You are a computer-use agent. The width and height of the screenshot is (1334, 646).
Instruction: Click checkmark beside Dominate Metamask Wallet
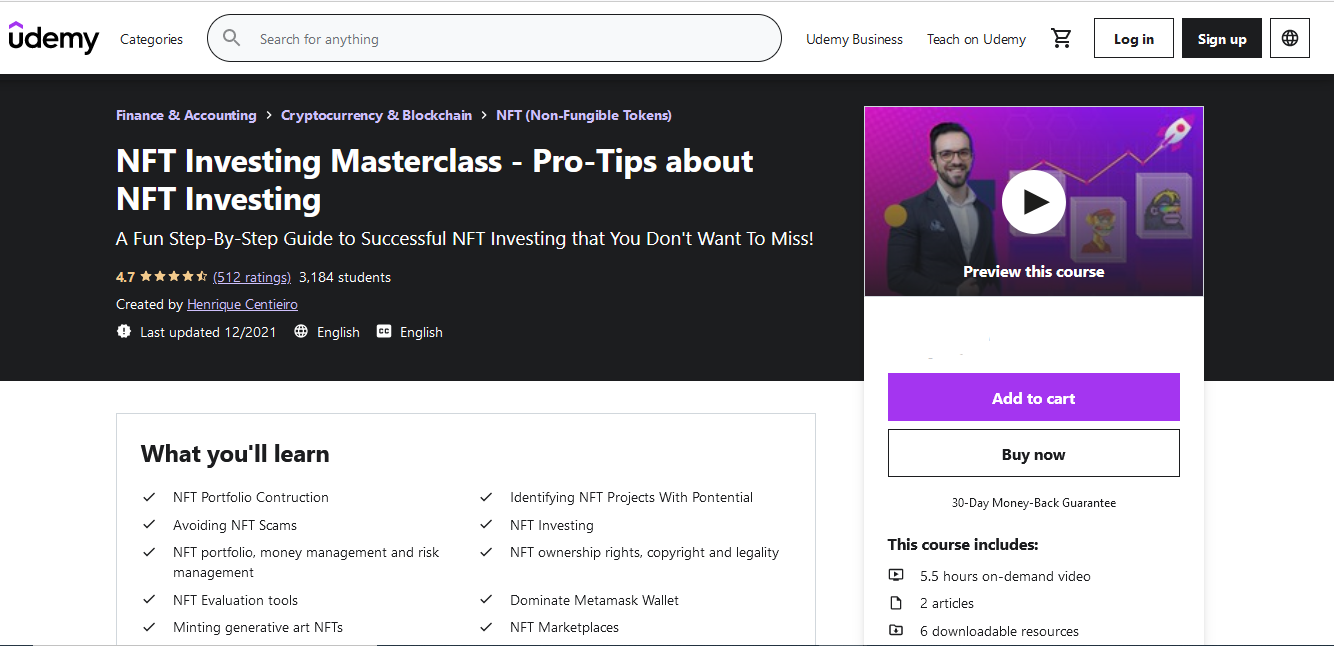tap(486, 600)
